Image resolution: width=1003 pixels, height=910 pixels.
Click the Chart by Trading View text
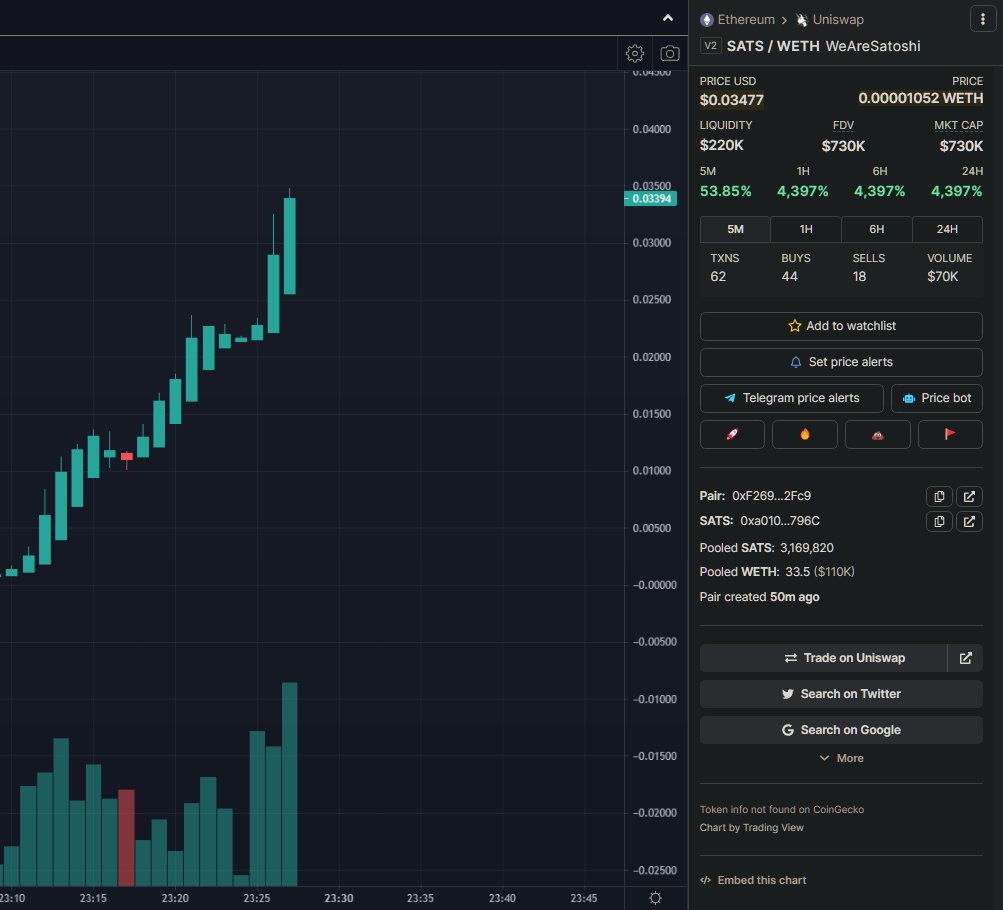tap(752, 828)
